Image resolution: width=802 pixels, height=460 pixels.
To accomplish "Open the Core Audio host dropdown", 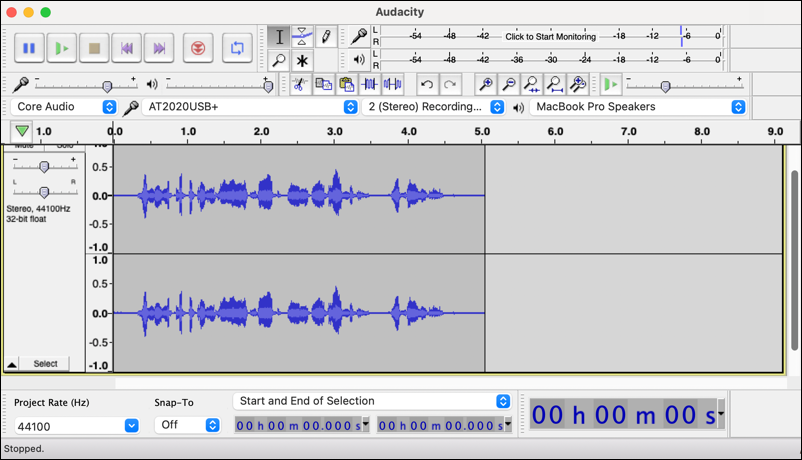I will coord(66,107).
